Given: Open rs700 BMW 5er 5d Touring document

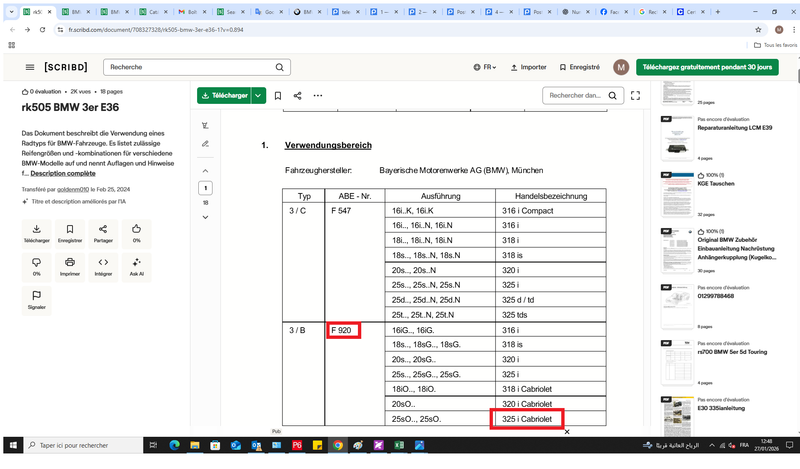Looking at the screenshot, I should [x=732, y=352].
